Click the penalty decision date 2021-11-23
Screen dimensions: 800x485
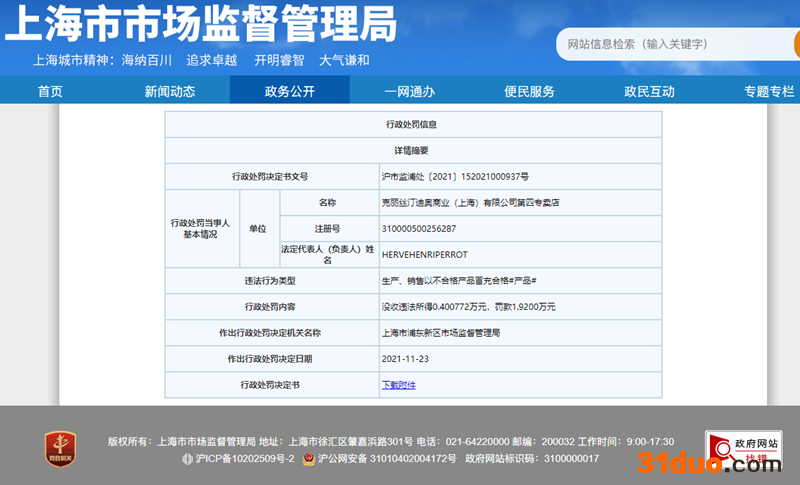406,358
